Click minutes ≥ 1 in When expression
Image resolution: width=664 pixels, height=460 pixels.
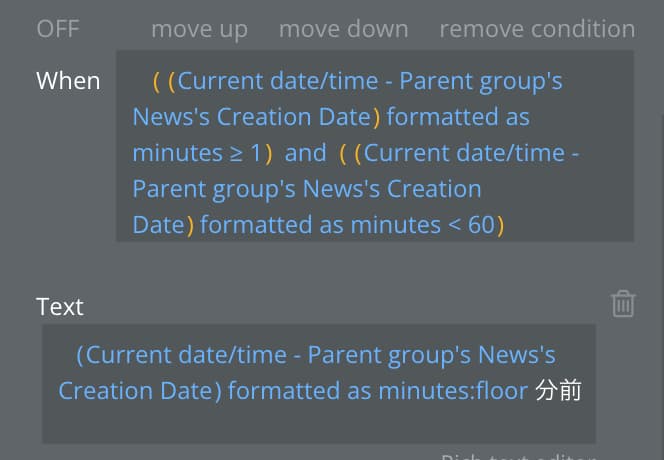(x=196, y=153)
